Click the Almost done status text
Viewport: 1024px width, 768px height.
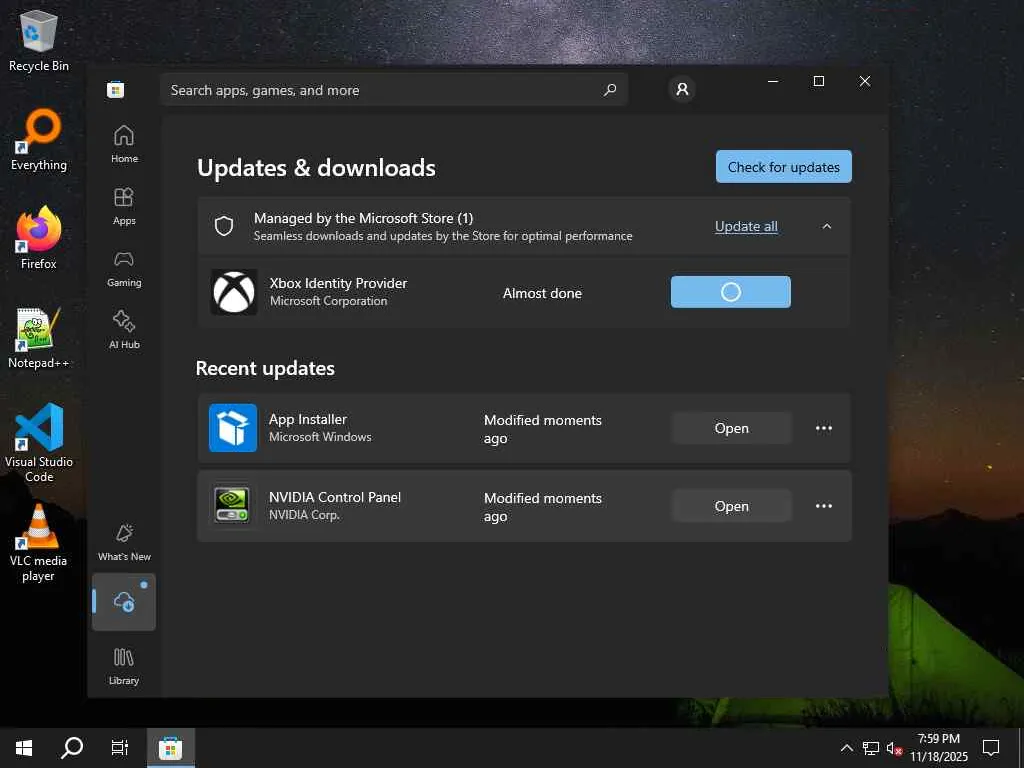(x=542, y=293)
